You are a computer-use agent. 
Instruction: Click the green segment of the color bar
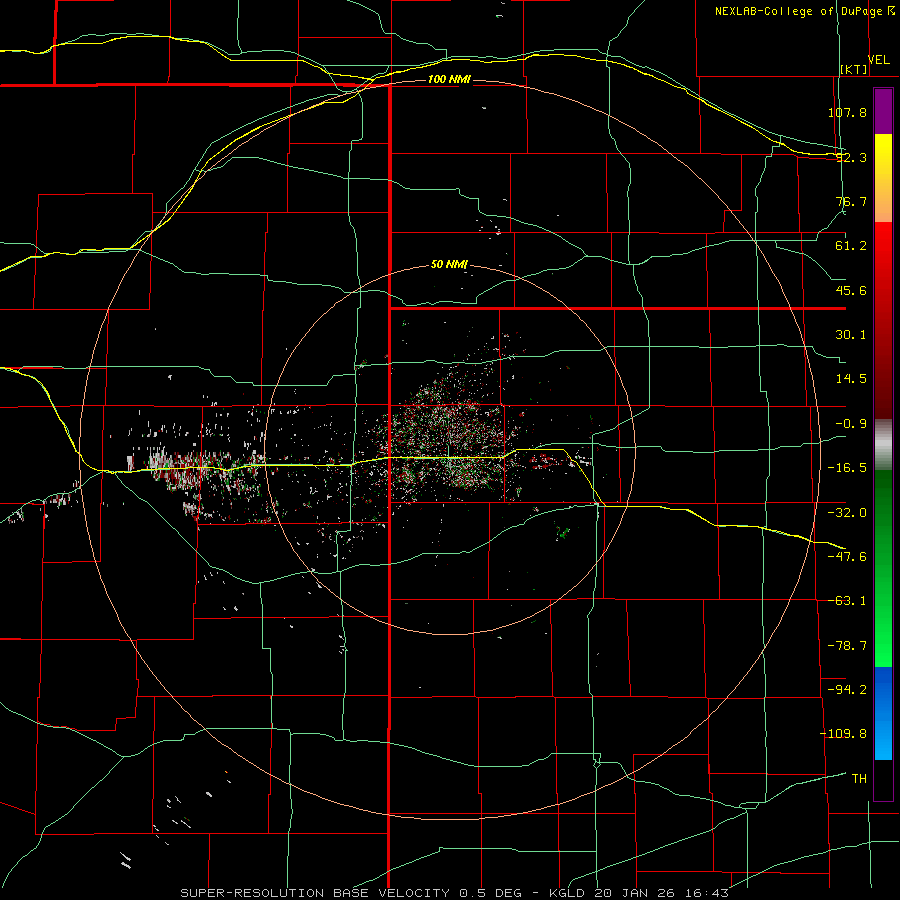(883, 568)
